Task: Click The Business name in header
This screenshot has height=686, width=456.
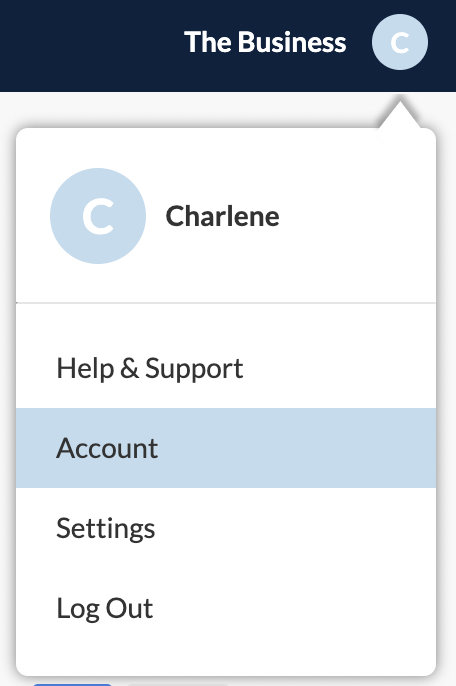Action: click(265, 42)
